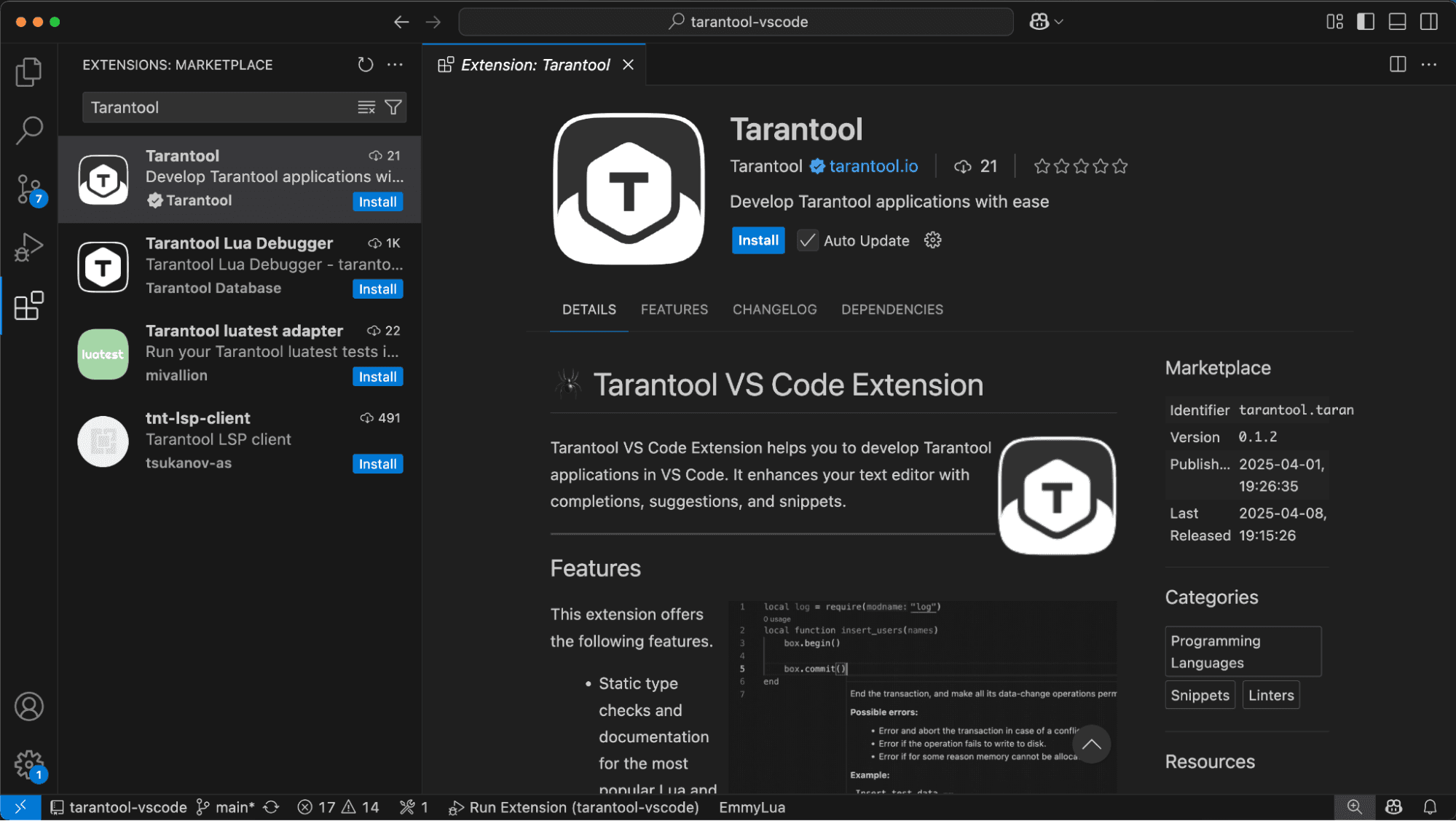
Task: Open the Run and Debug view
Action: tap(28, 247)
